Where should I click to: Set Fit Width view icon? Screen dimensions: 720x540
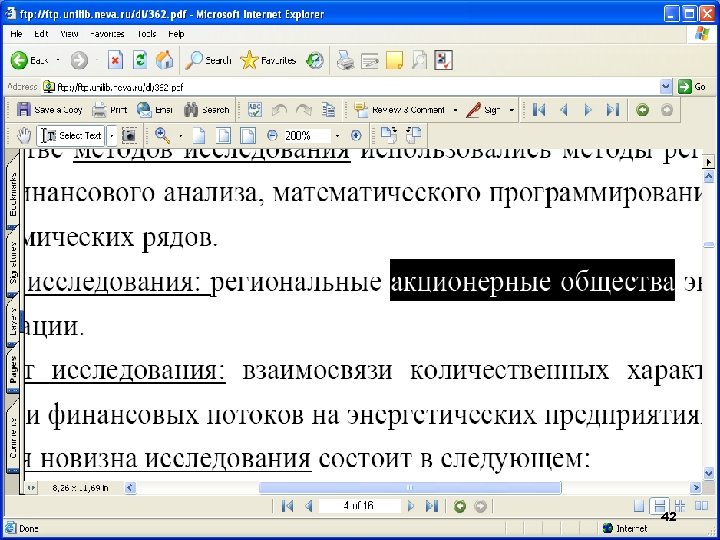click(248, 135)
